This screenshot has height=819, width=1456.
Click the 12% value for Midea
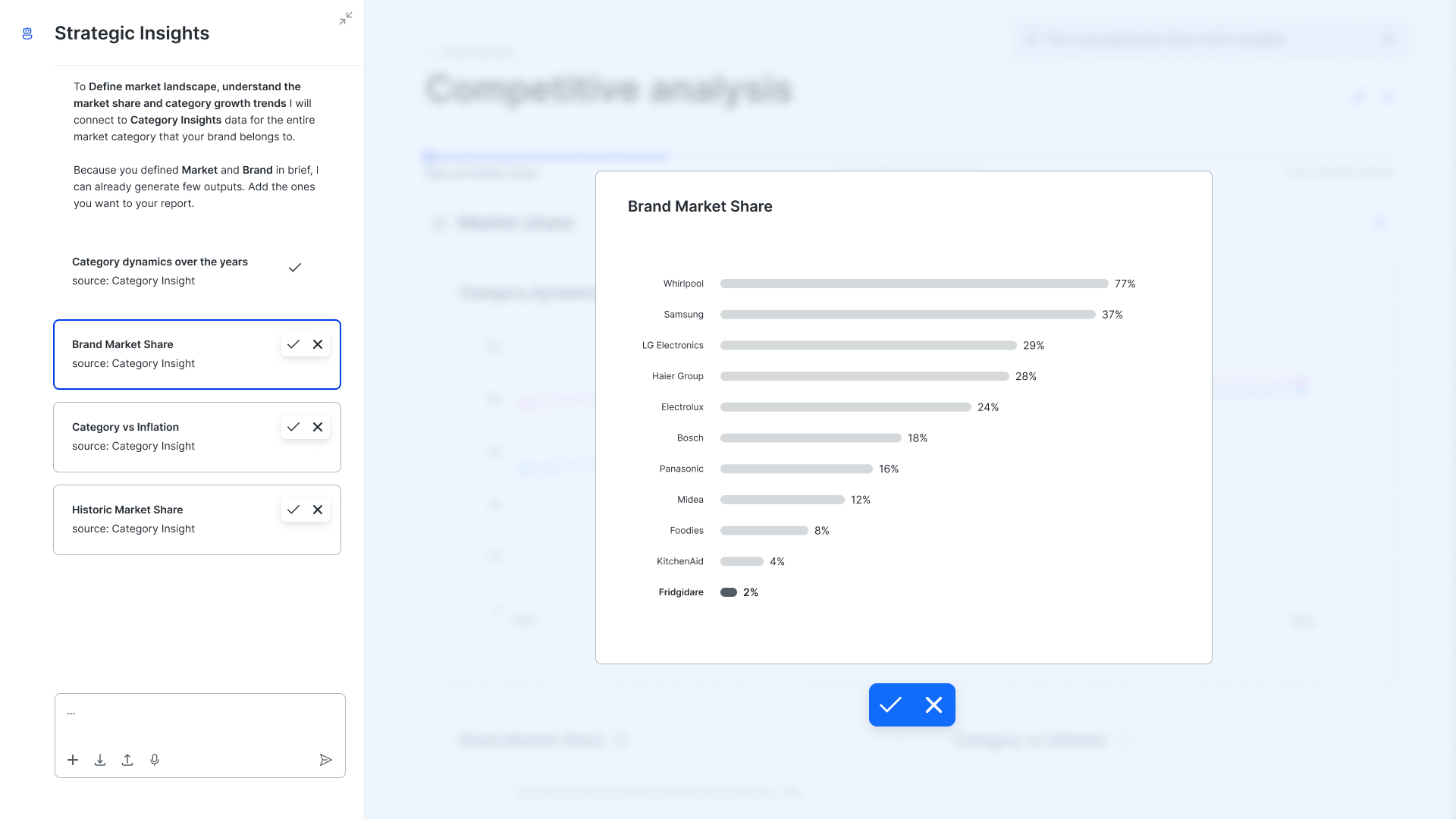tap(861, 500)
